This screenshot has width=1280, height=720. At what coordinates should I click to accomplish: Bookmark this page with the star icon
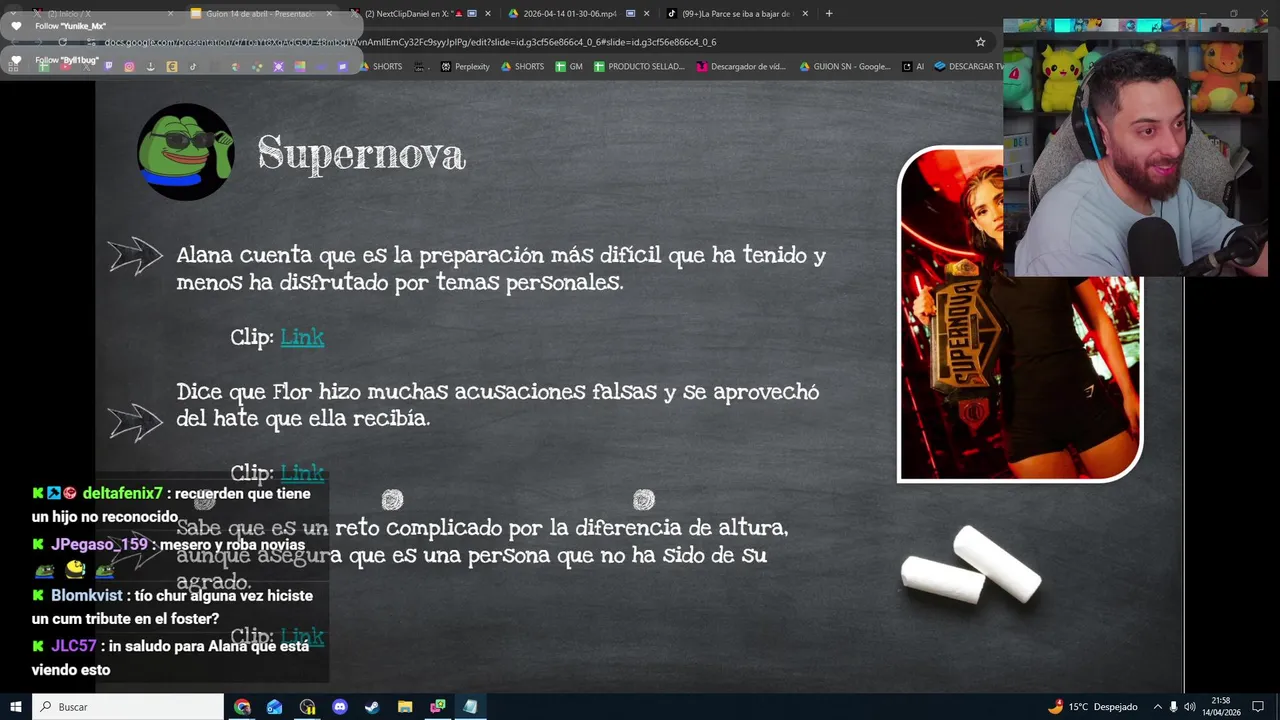point(980,42)
